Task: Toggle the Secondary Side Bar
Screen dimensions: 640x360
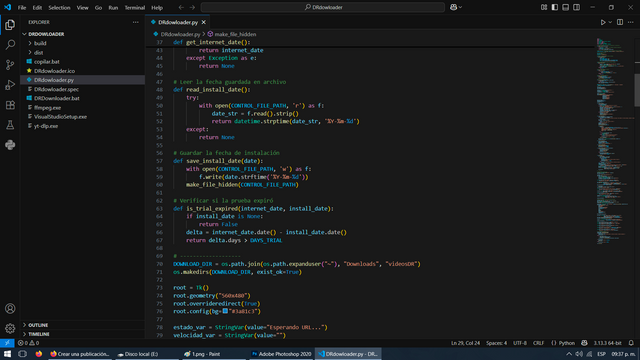Action: click(576, 7)
